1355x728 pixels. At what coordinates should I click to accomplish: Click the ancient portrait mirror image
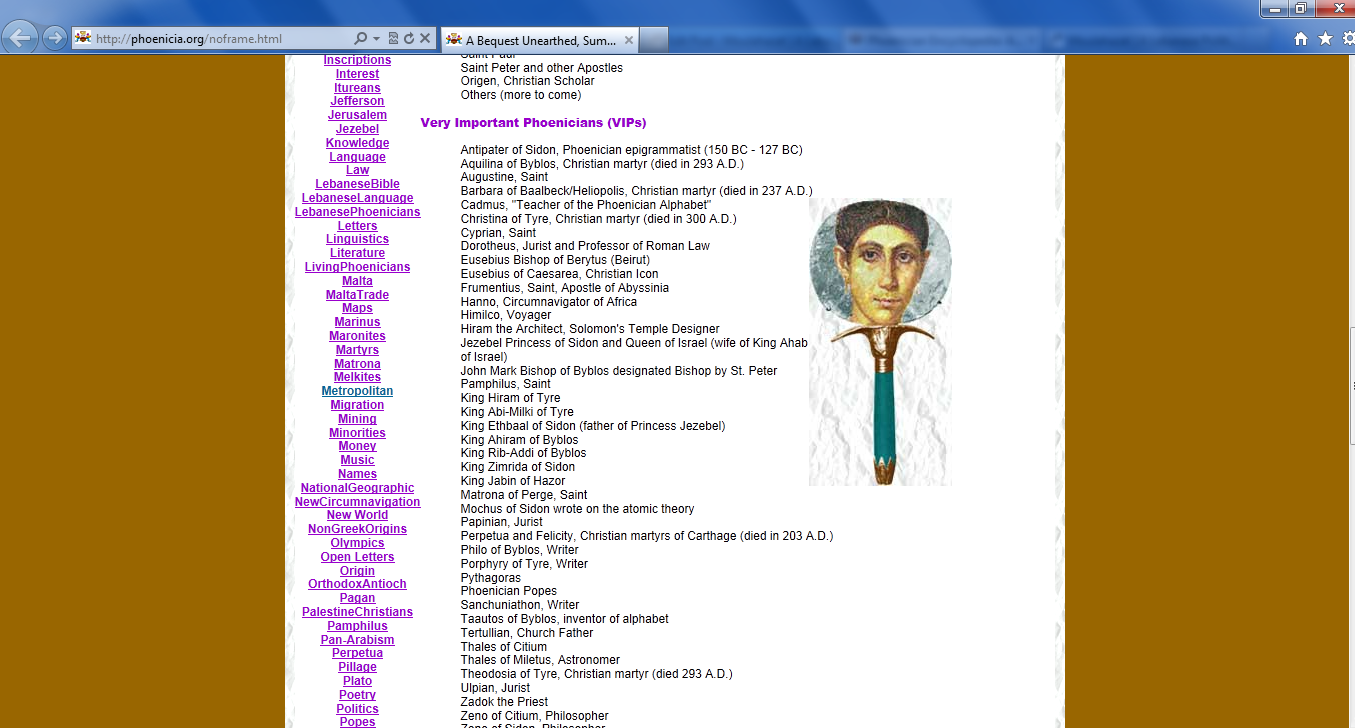pyautogui.click(x=880, y=340)
